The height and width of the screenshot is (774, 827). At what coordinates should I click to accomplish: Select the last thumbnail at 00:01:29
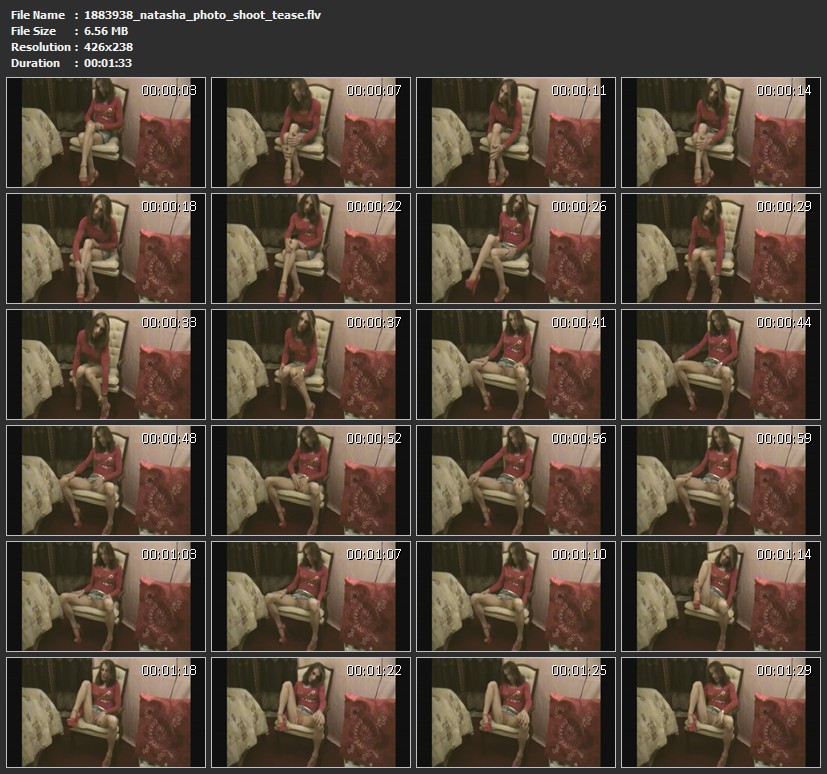coord(721,712)
